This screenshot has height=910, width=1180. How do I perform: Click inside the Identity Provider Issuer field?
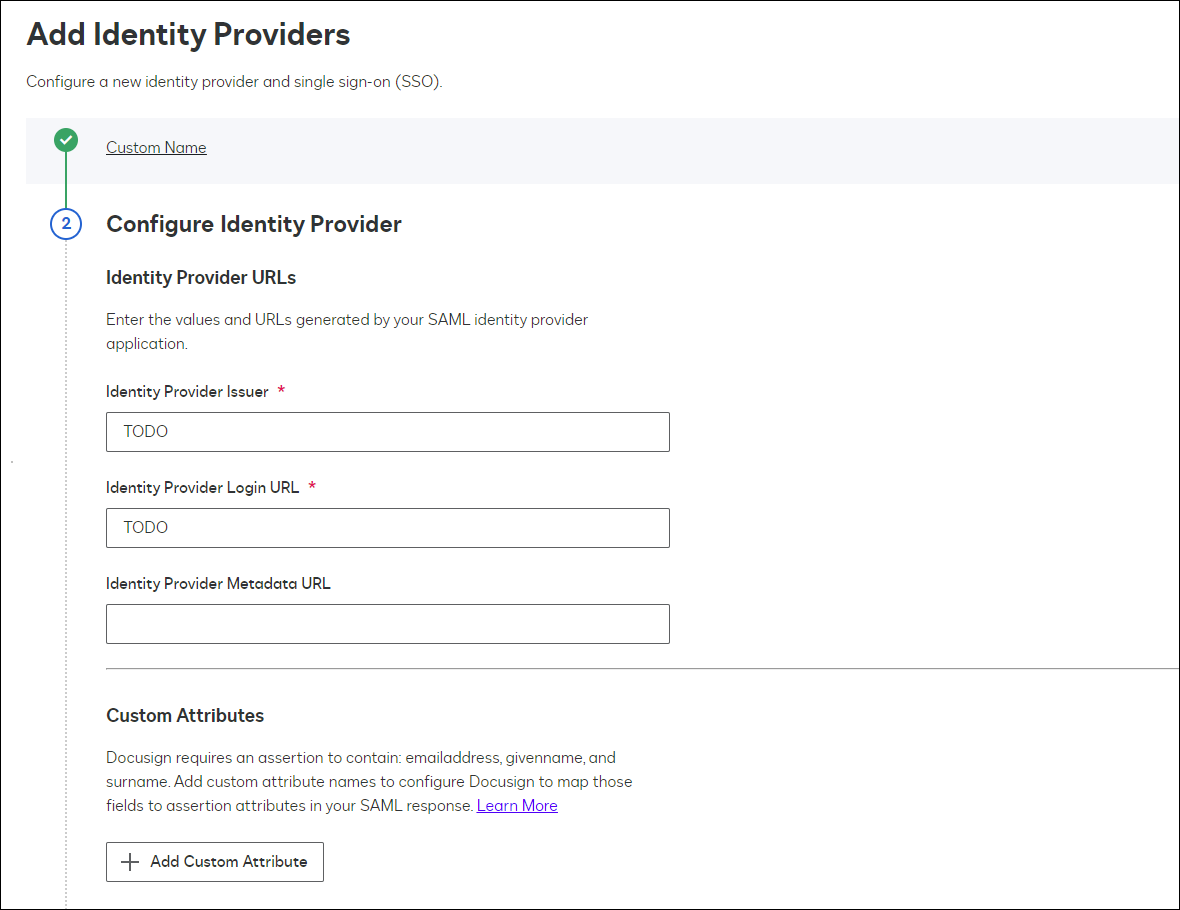(x=388, y=431)
